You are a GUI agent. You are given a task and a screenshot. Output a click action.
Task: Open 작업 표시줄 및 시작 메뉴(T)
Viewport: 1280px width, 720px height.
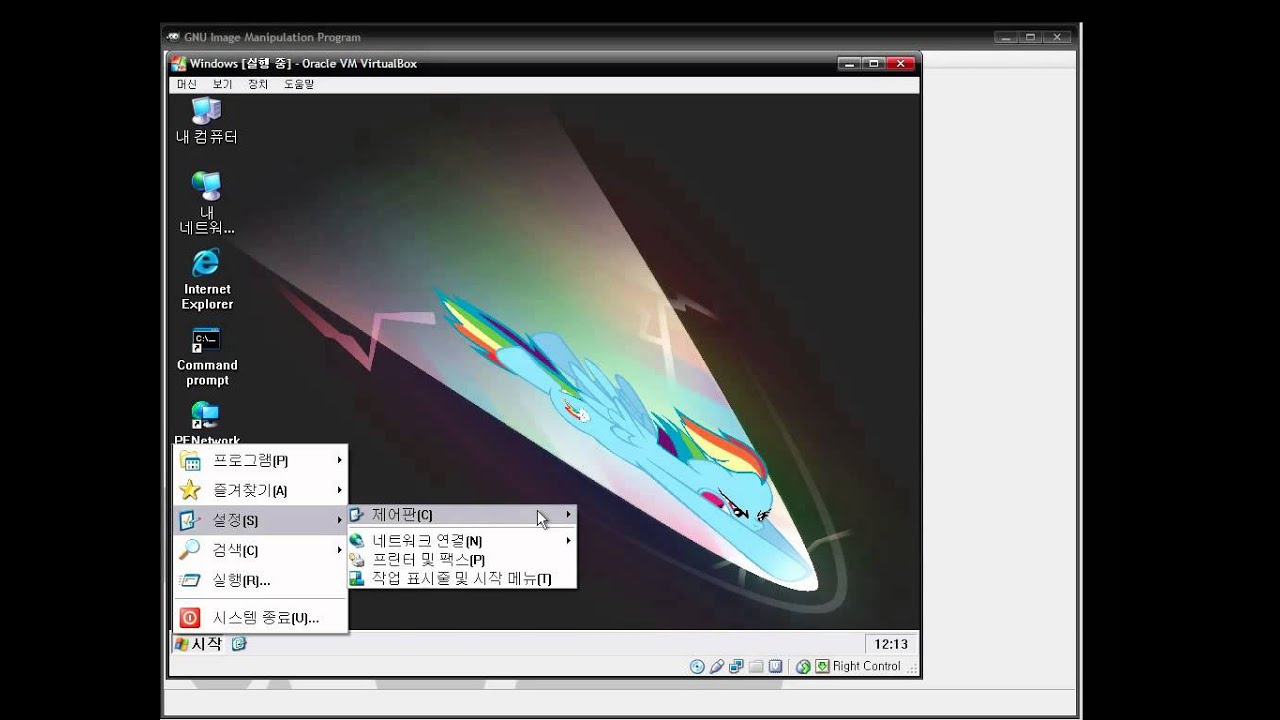pos(462,579)
